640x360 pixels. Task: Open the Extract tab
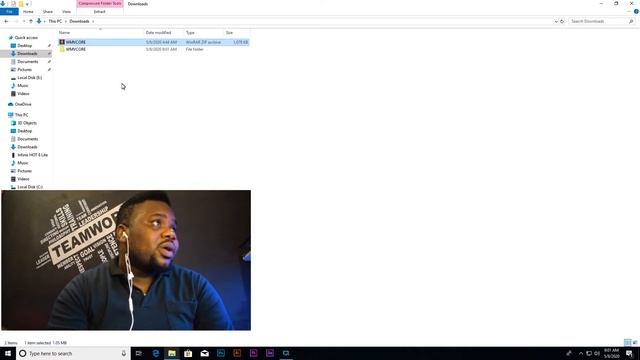point(100,12)
